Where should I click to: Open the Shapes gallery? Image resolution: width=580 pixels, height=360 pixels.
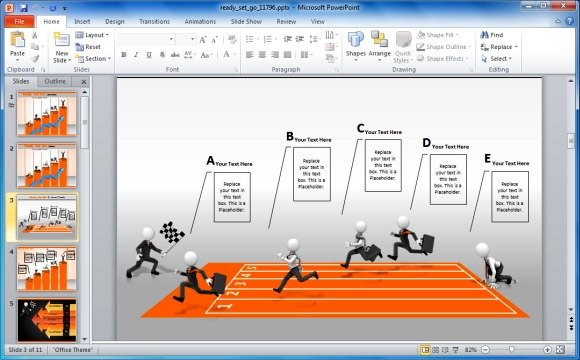click(x=356, y=47)
